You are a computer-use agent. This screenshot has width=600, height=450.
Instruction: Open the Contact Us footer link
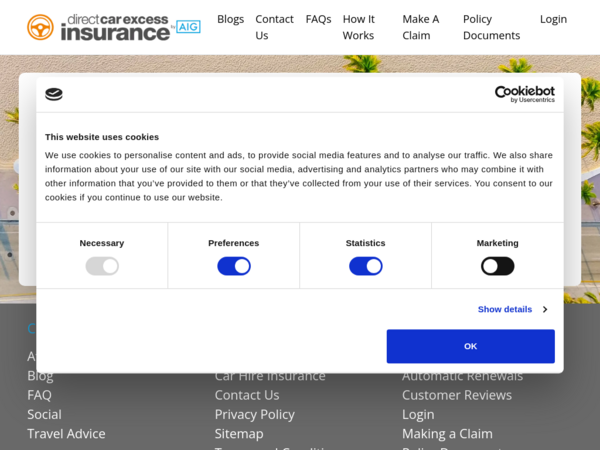[x=247, y=395]
